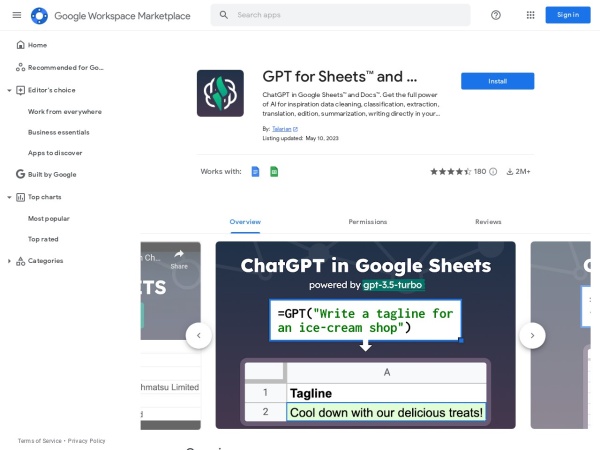
Task: Open Most popular chart
Action: [x=49, y=218]
